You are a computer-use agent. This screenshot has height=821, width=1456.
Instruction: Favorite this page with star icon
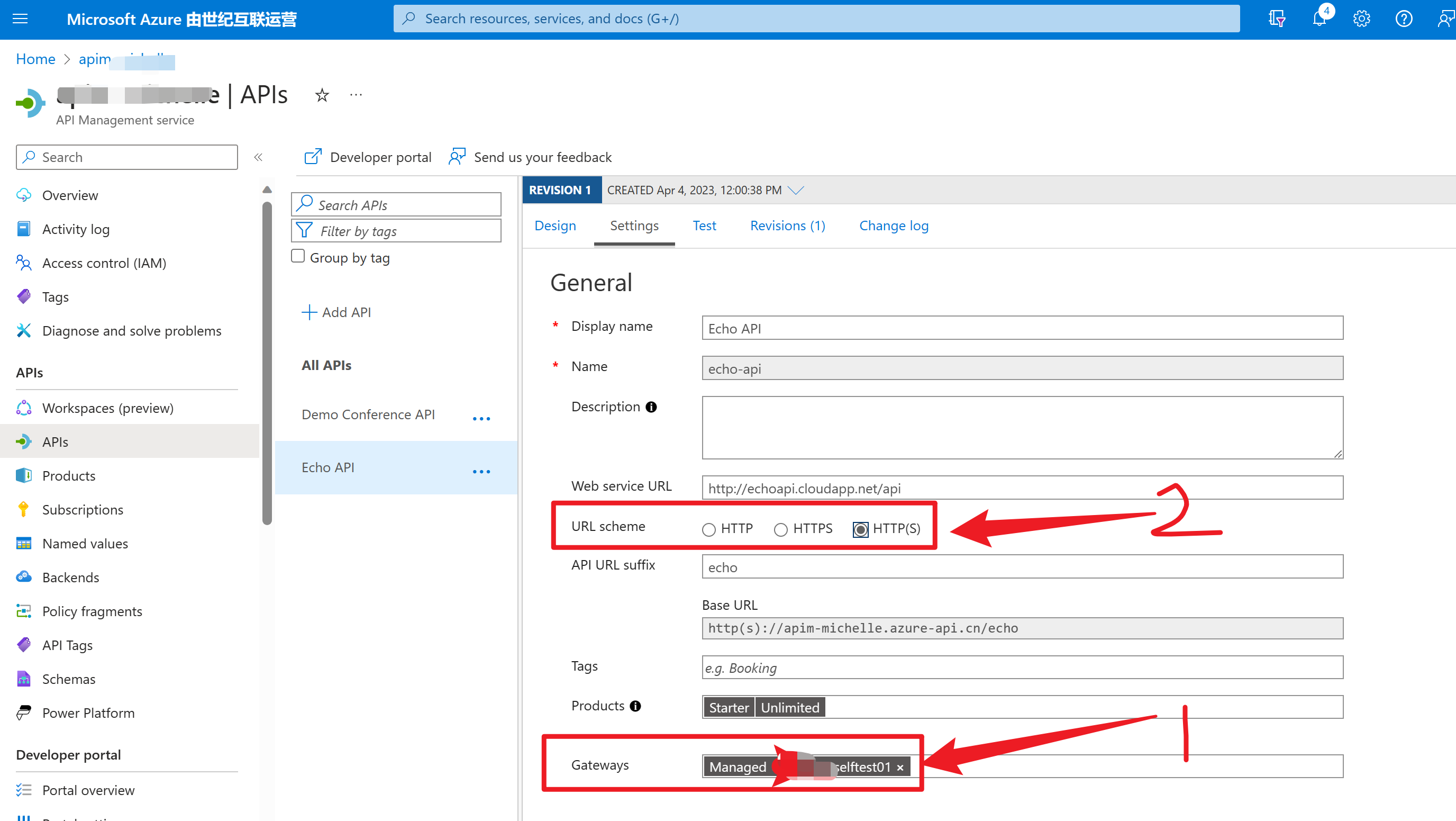(322, 95)
